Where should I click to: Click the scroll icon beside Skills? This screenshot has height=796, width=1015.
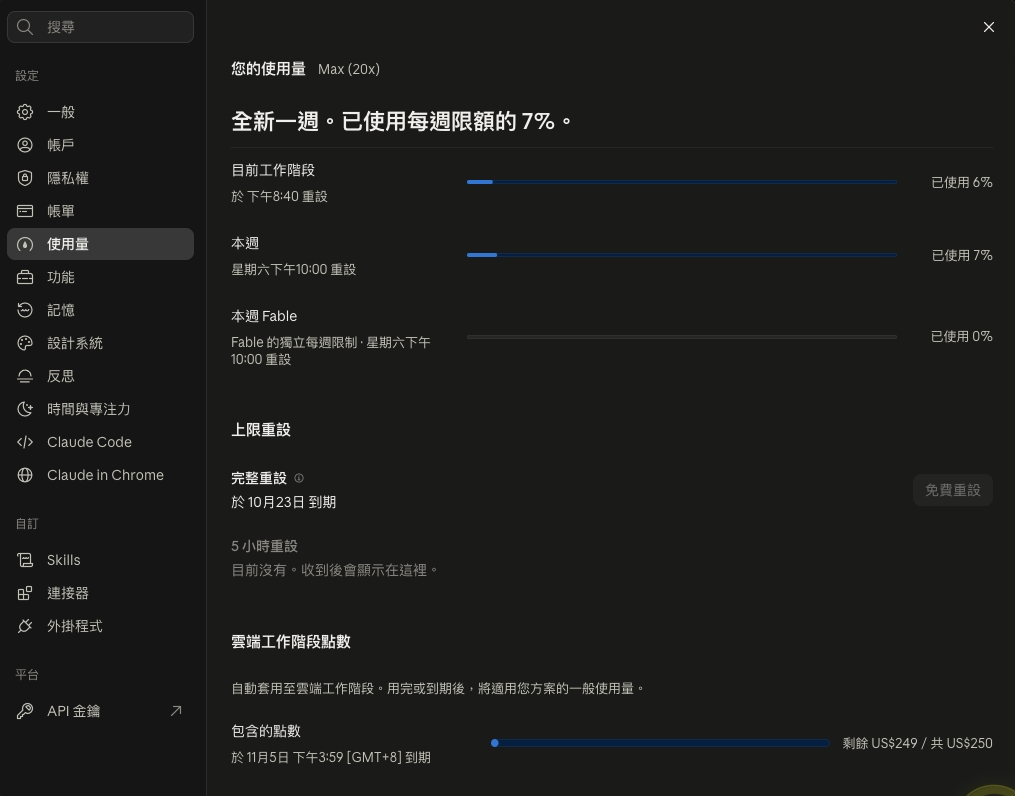[x=25, y=560]
